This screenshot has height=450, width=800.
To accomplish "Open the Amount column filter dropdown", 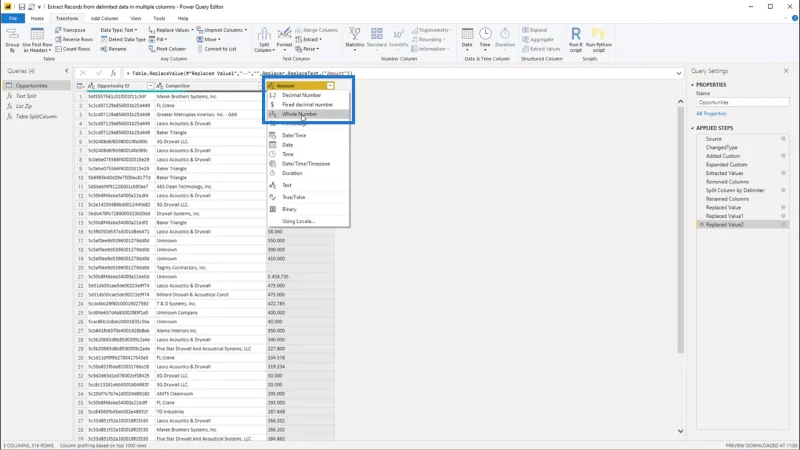I will click(330, 86).
